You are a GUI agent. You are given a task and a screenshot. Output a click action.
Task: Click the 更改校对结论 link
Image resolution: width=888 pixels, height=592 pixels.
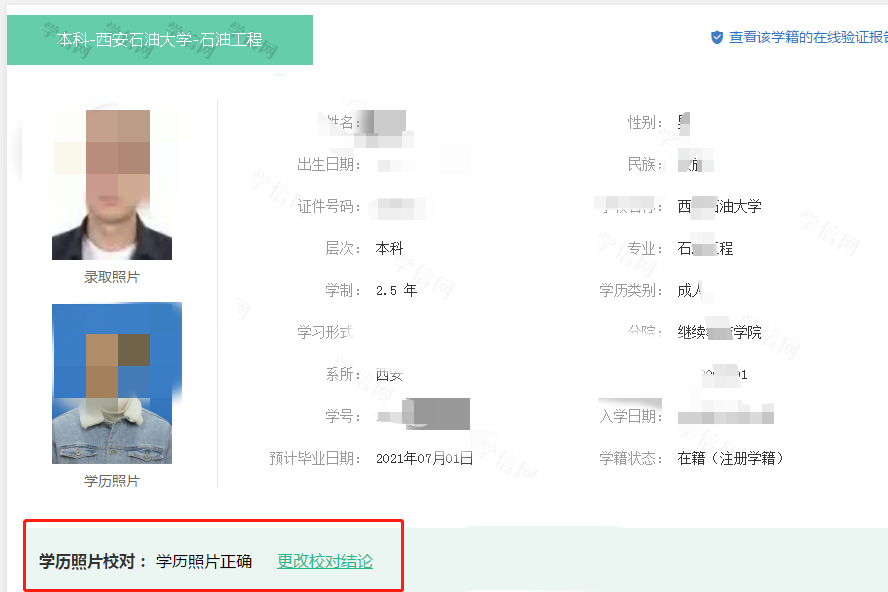pos(324,561)
